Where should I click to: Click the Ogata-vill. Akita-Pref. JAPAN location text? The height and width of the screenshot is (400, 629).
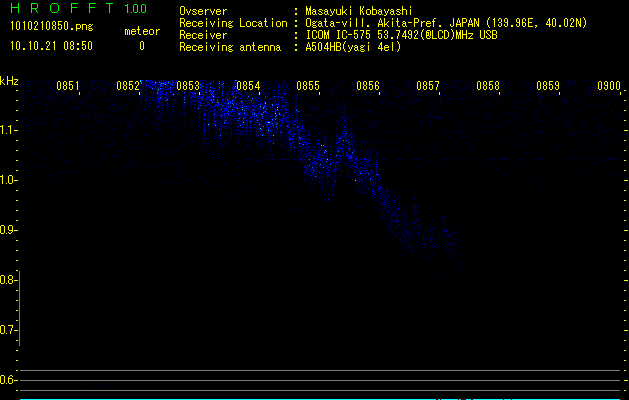tap(446, 23)
